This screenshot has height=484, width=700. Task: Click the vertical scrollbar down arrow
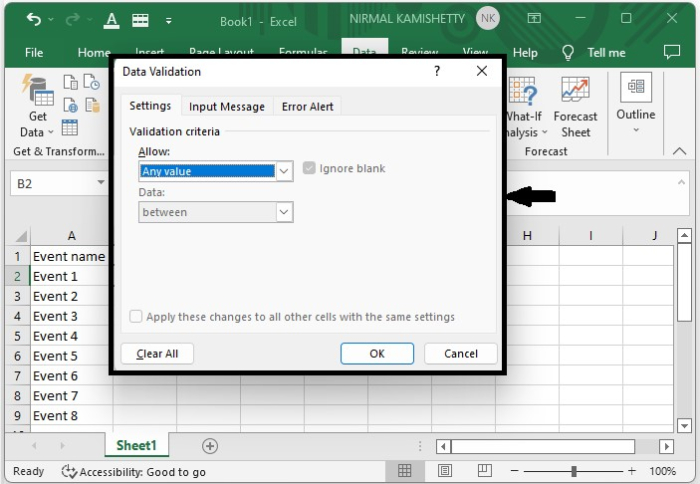click(x=684, y=426)
